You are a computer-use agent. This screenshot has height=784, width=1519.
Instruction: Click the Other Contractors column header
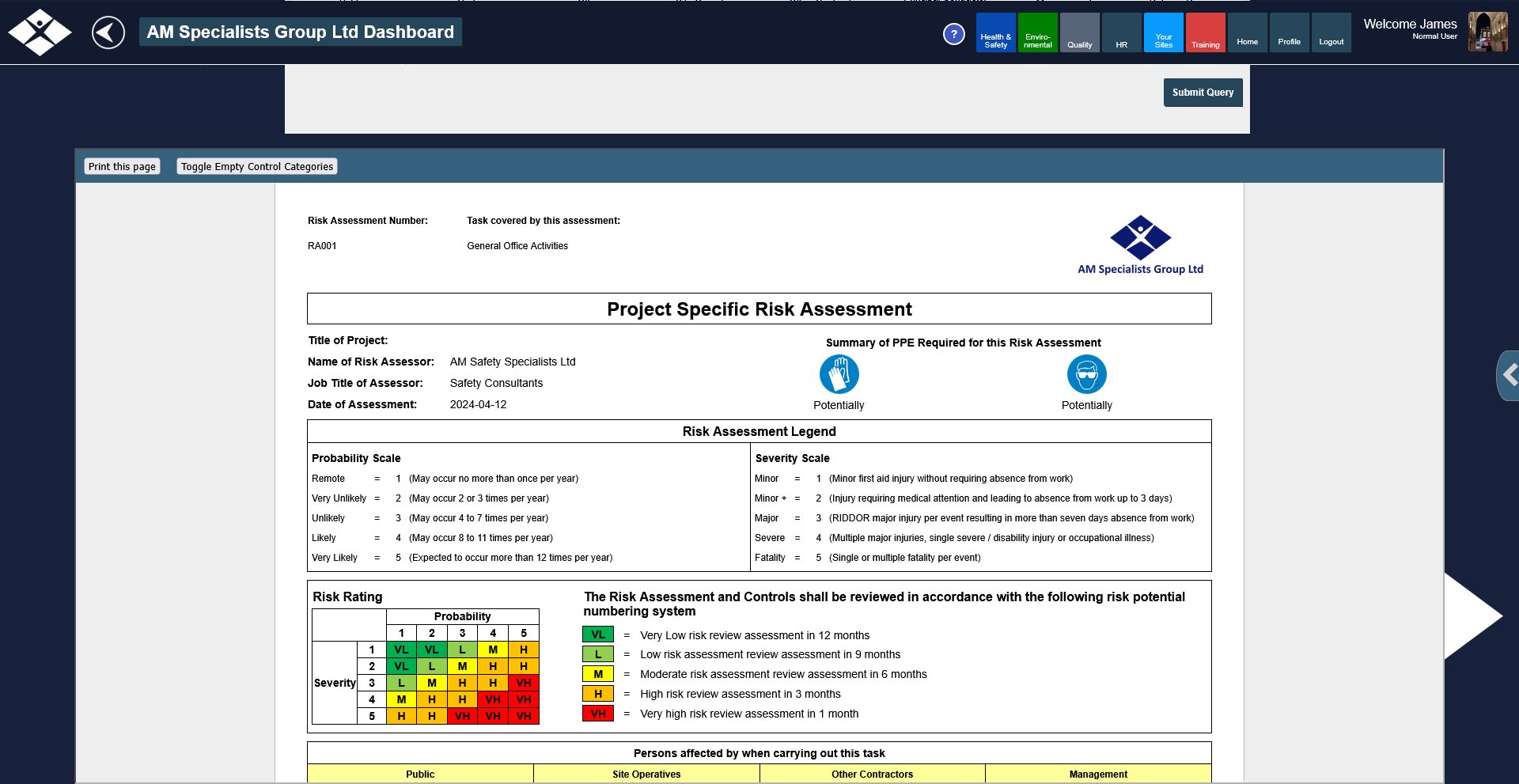[x=873, y=774]
